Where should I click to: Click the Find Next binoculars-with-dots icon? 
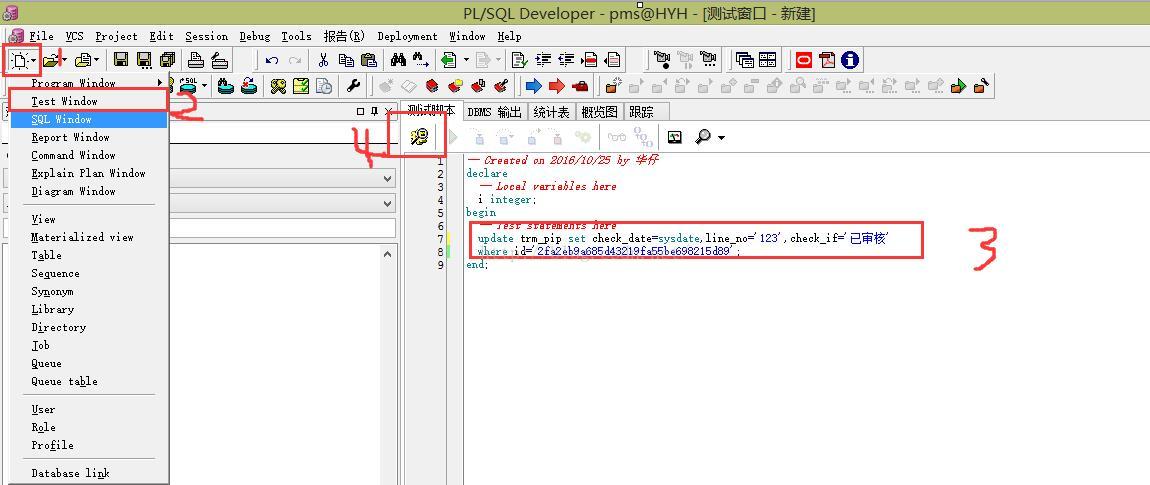(x=421, y=60)
